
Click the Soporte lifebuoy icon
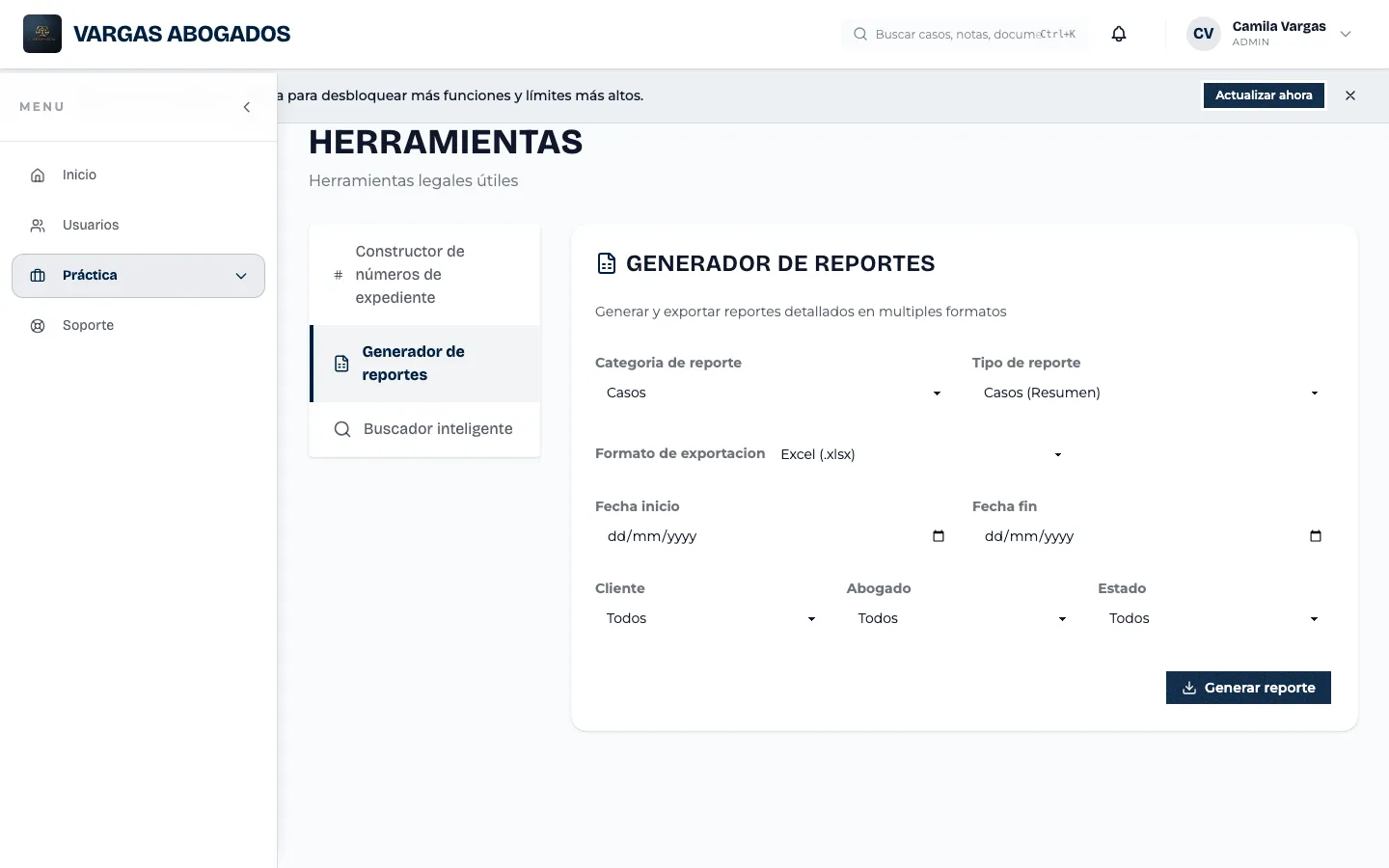tap(38, 325)
